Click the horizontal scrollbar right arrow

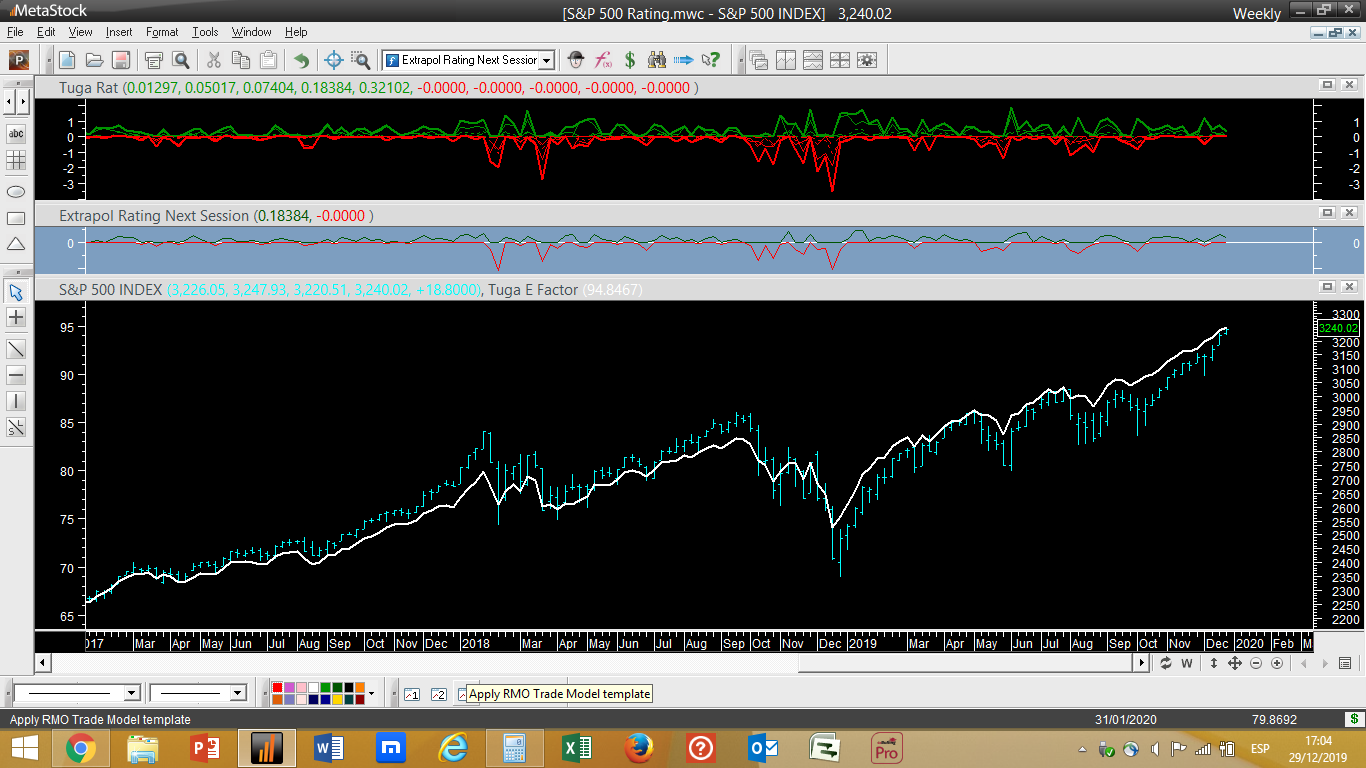click(x=1142, y=663)
